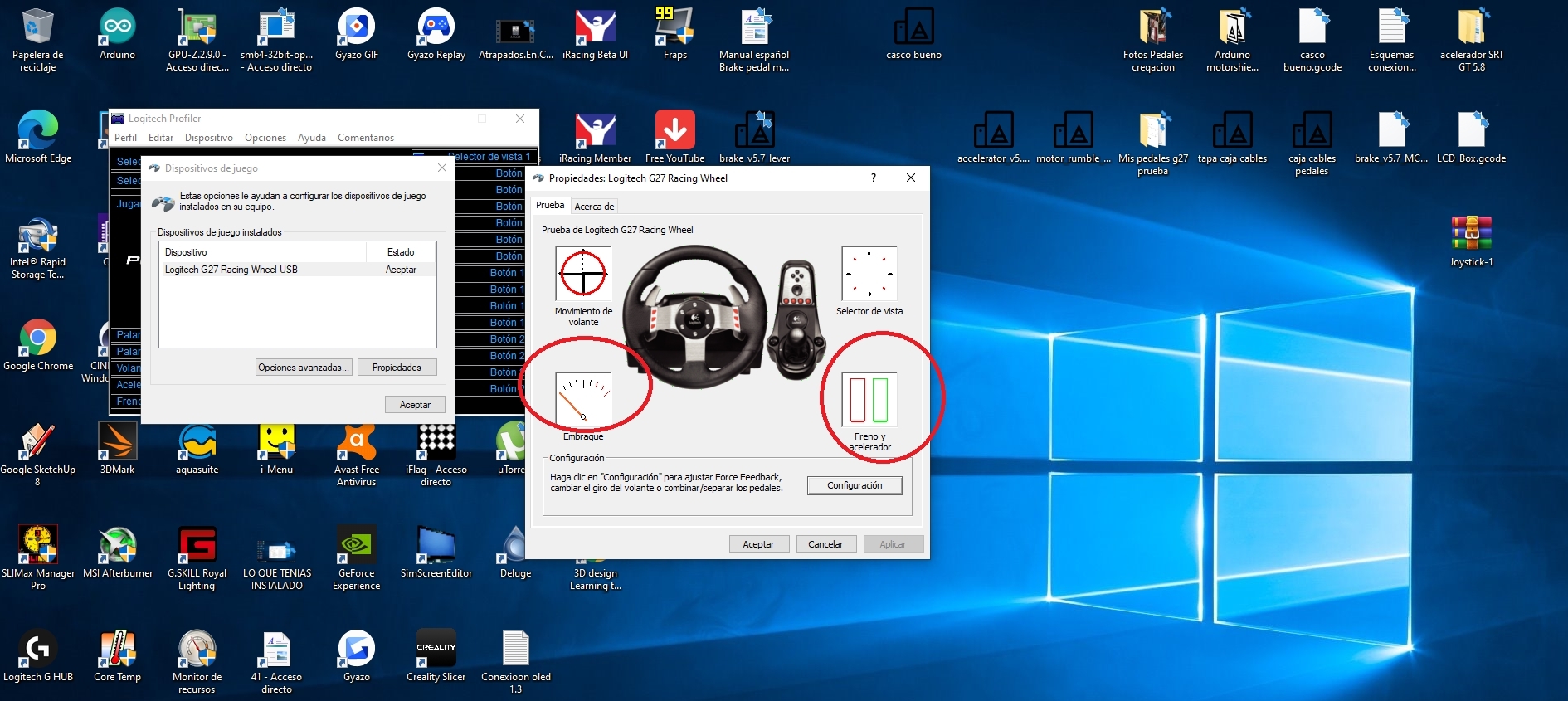
Task: Click Propiedades in Dispositivos de juego
Action: 397,368
